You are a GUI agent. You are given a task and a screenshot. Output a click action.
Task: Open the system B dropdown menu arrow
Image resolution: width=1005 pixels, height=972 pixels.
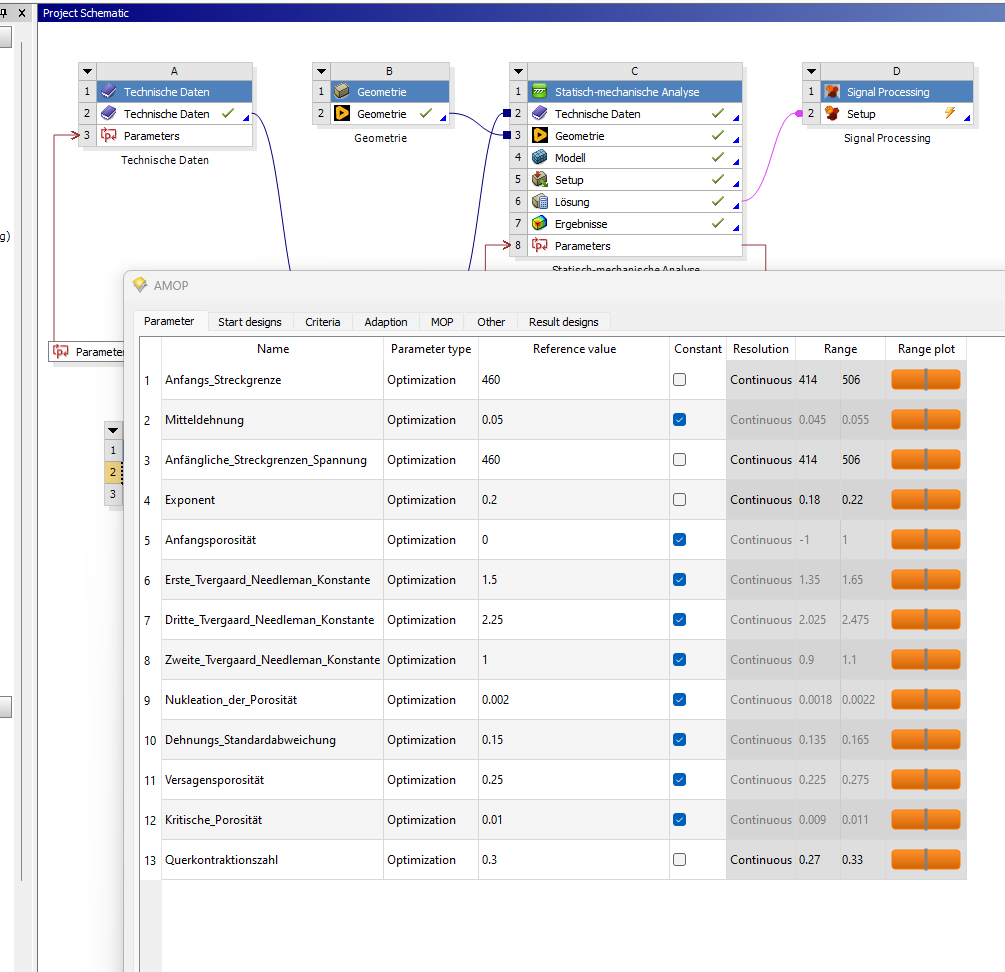click(x=322, y=71)
